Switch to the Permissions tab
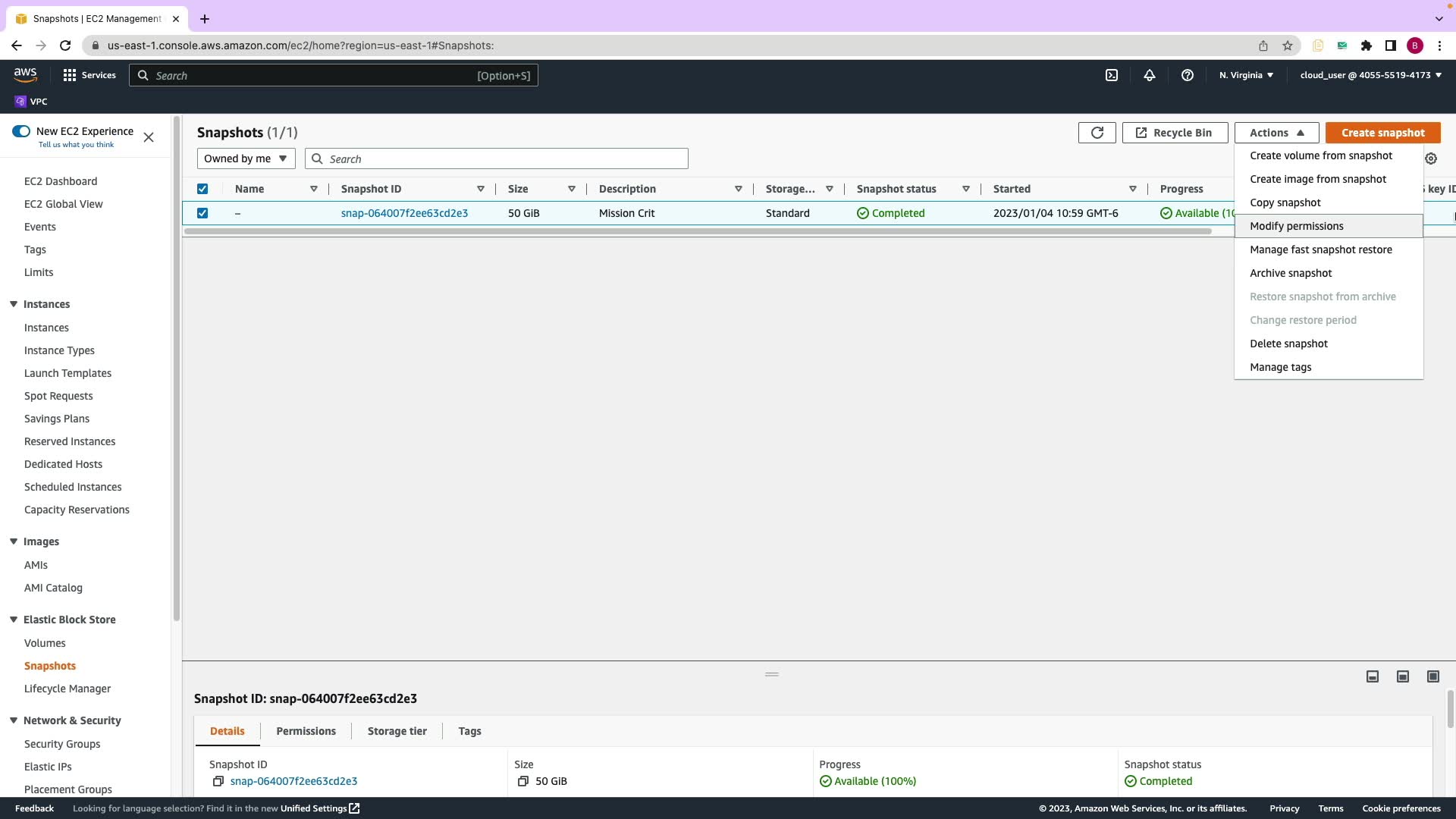Screen dimensions: 1456x819 pos(306,731)
